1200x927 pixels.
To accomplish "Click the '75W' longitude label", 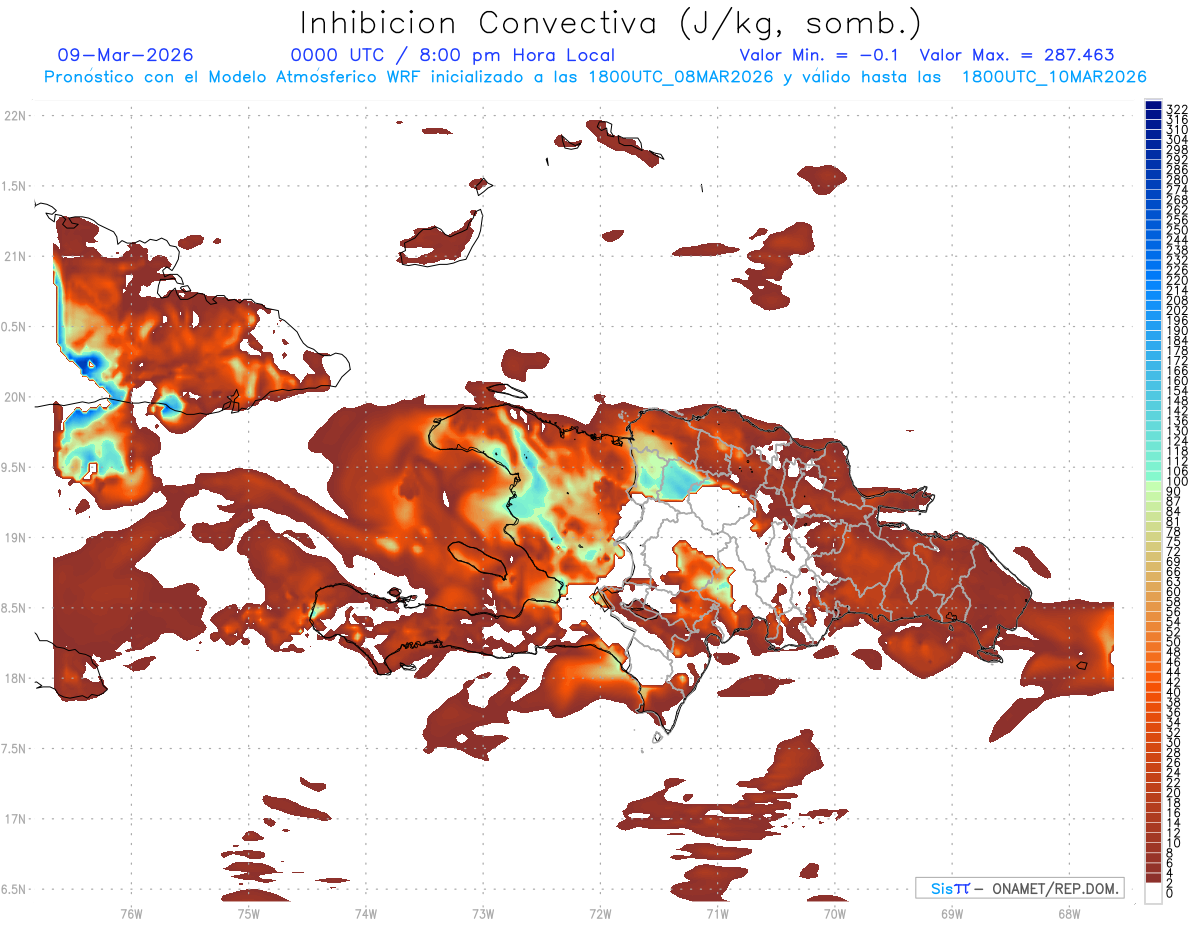I will coord(248,913).
